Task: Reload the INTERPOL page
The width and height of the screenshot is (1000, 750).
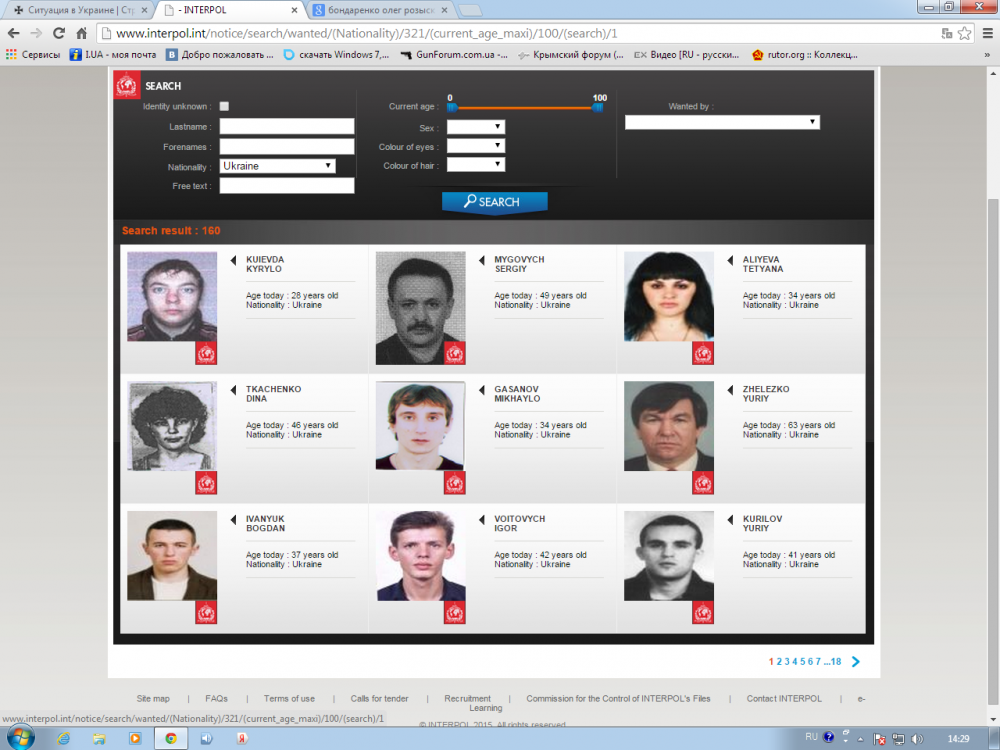Action: coord(59,33)
